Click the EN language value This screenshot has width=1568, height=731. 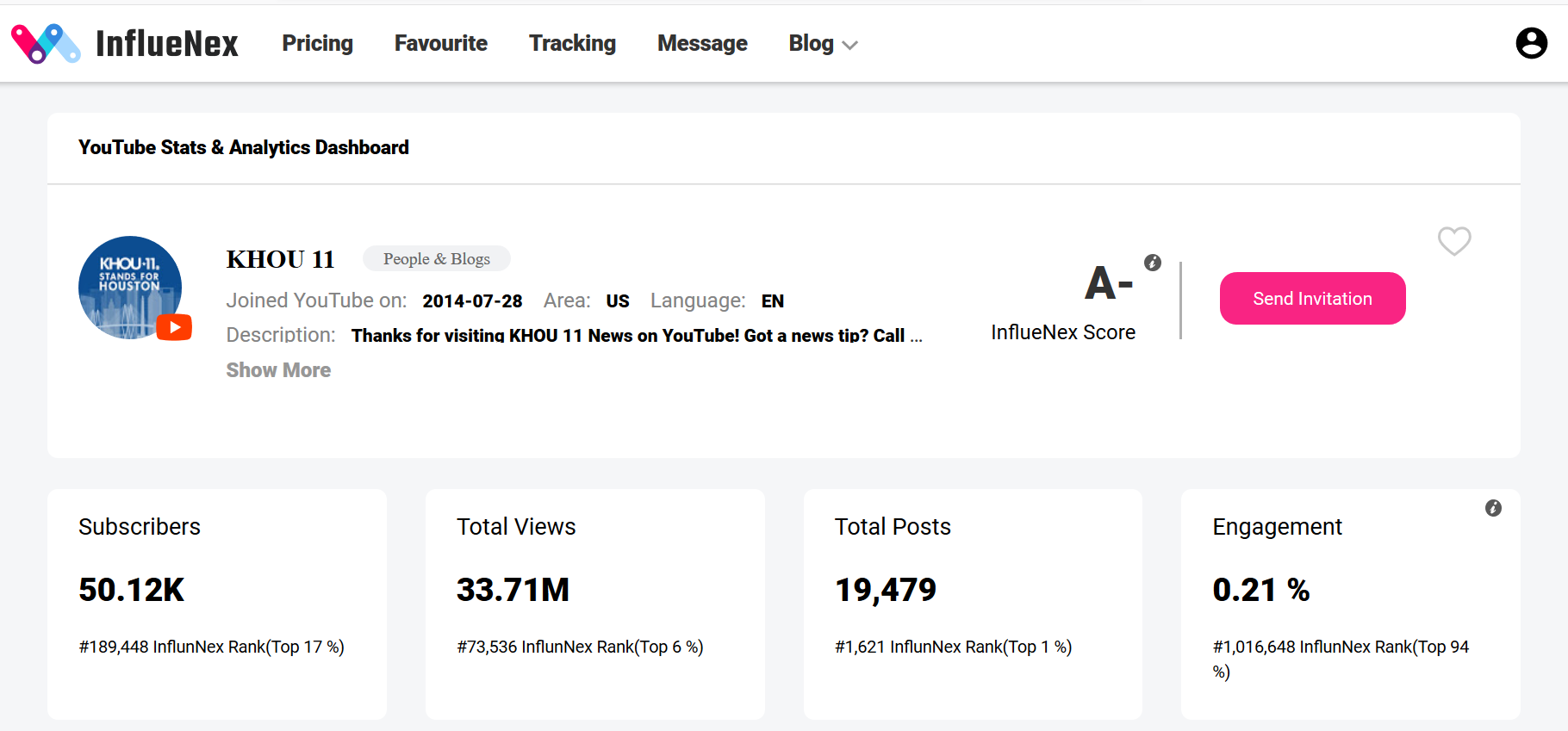(x=773, y=301)
